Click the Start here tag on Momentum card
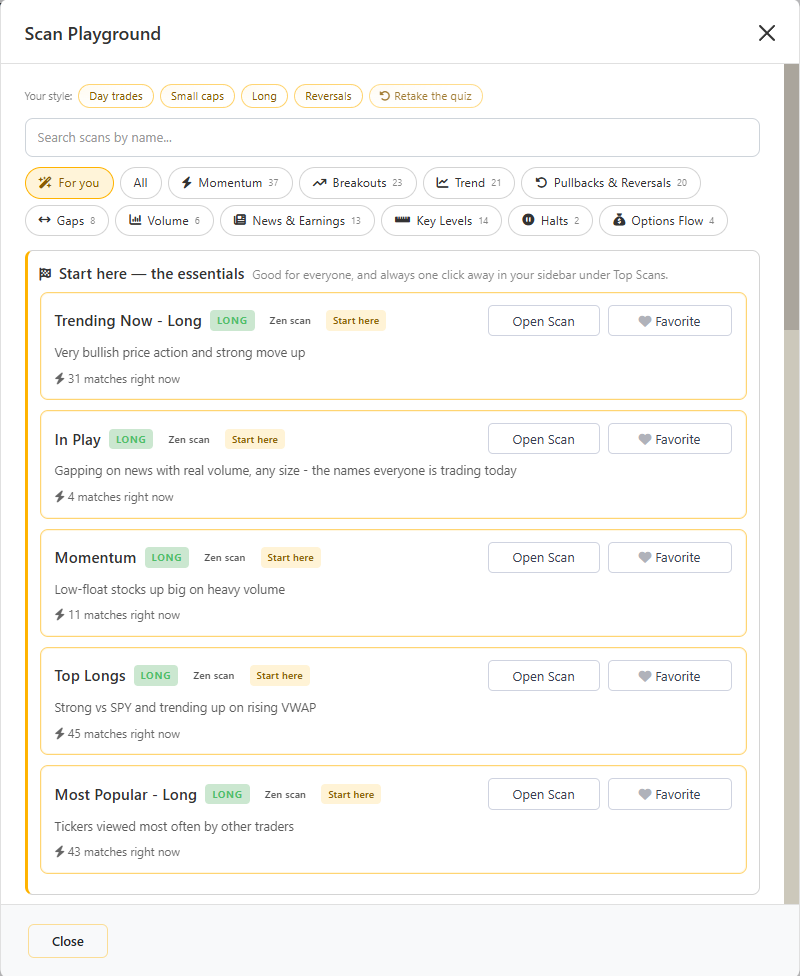Screen dimensions: 800x976 [x=290, y=558]
